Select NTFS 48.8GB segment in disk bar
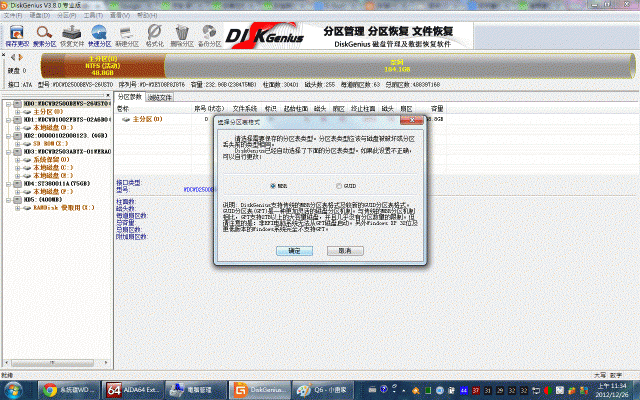This screenshot has width=640, height=400. coord(103,66)
